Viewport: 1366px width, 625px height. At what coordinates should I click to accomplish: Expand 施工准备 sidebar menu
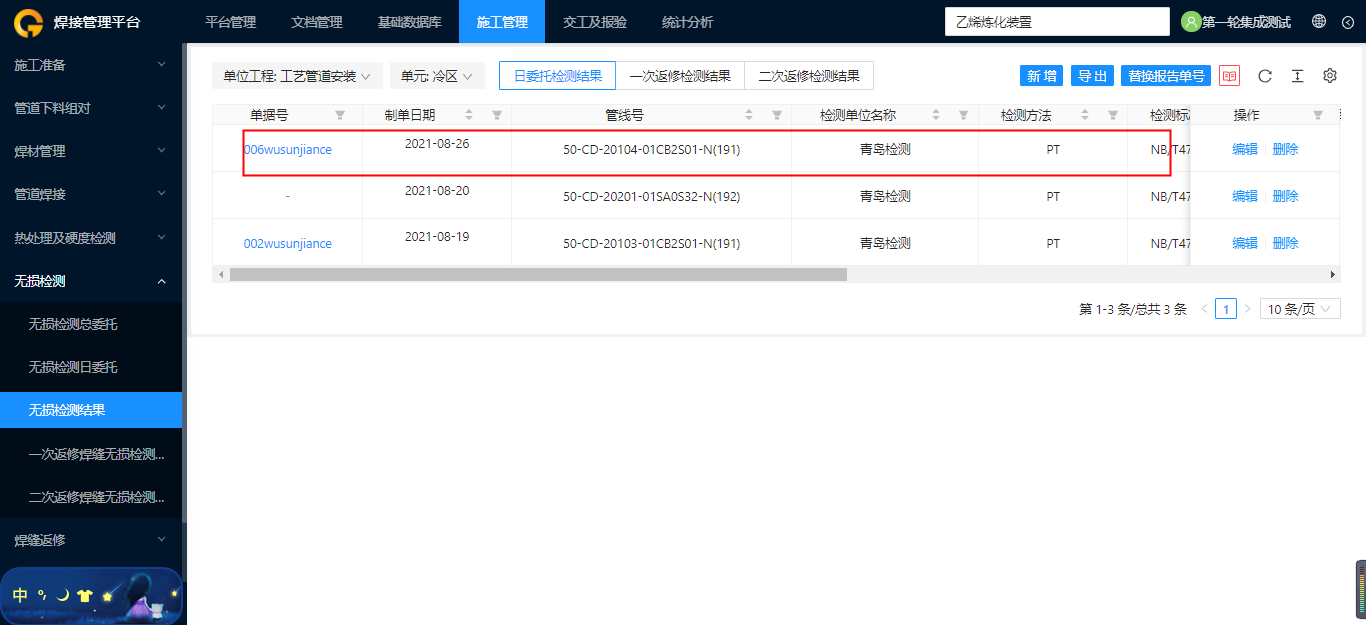tap(91, 65)
